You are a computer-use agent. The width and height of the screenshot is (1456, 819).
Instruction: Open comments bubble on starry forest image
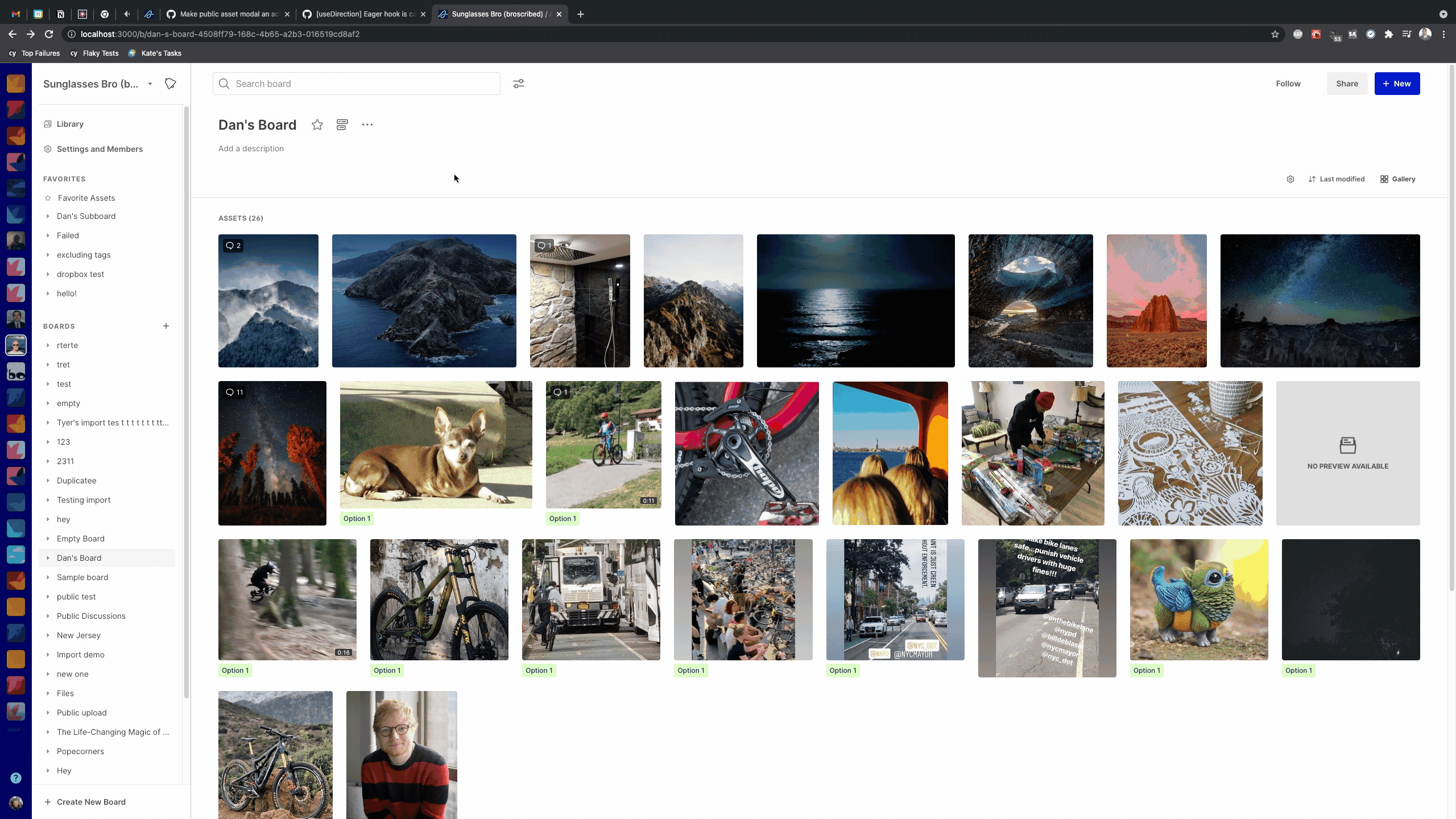(234, 392)
